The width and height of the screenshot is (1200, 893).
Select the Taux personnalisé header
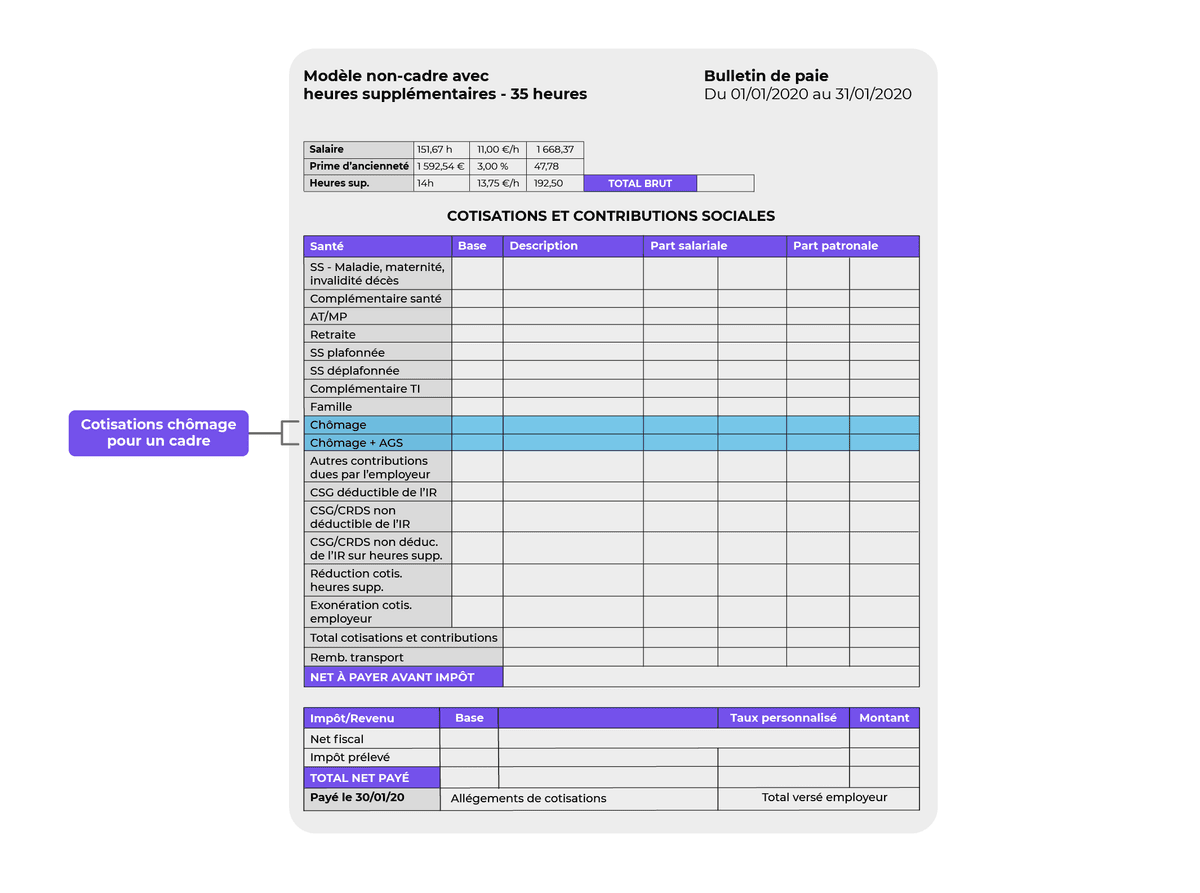point(784,718)
